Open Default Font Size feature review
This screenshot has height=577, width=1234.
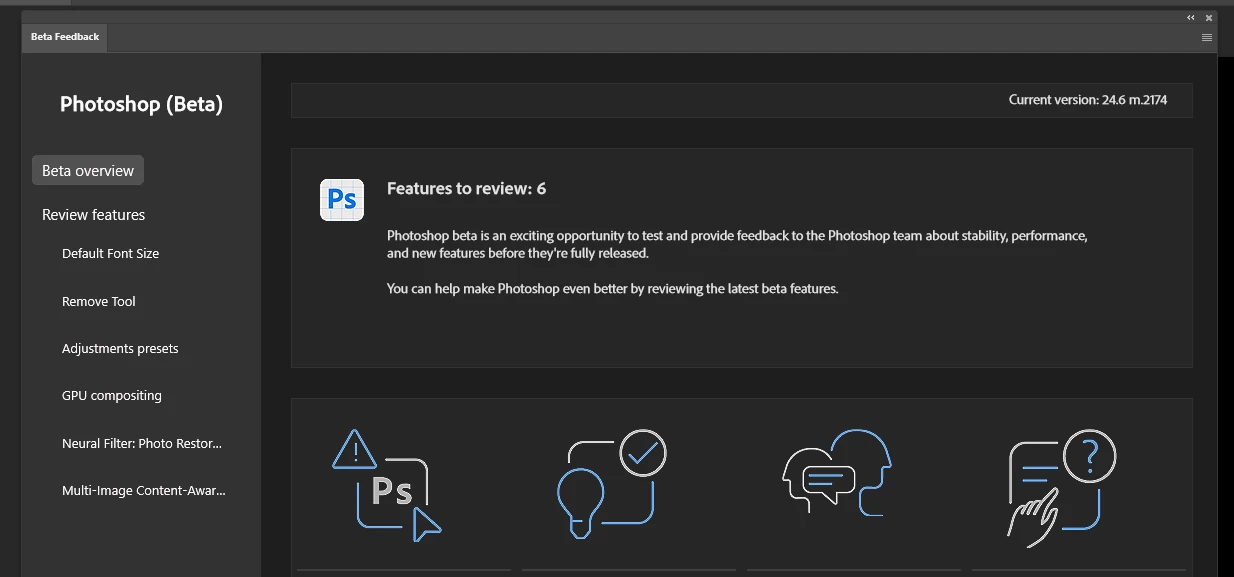pyautogui.click(x=110, y=253)
